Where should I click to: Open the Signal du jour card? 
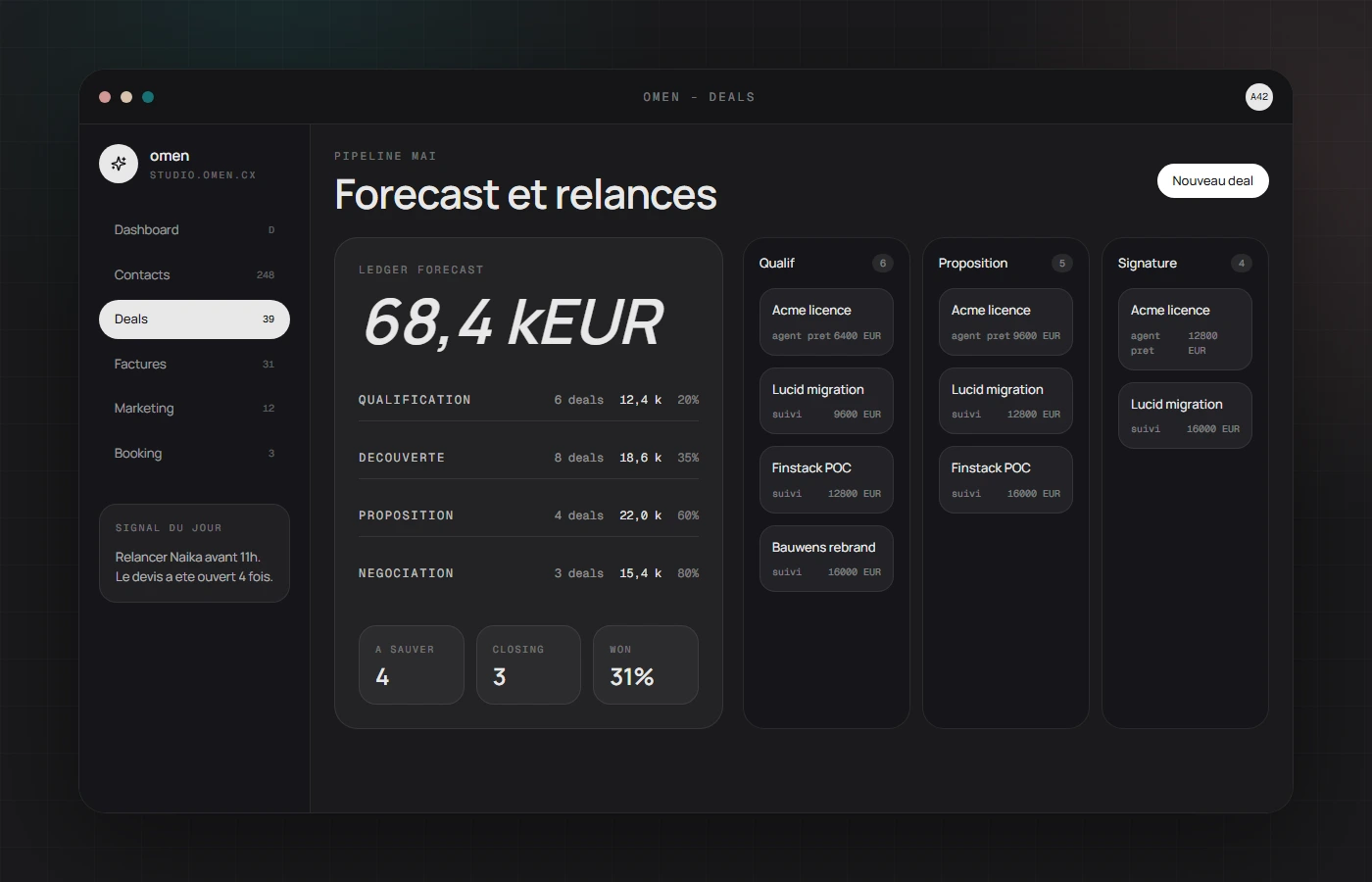pos(194,553)
